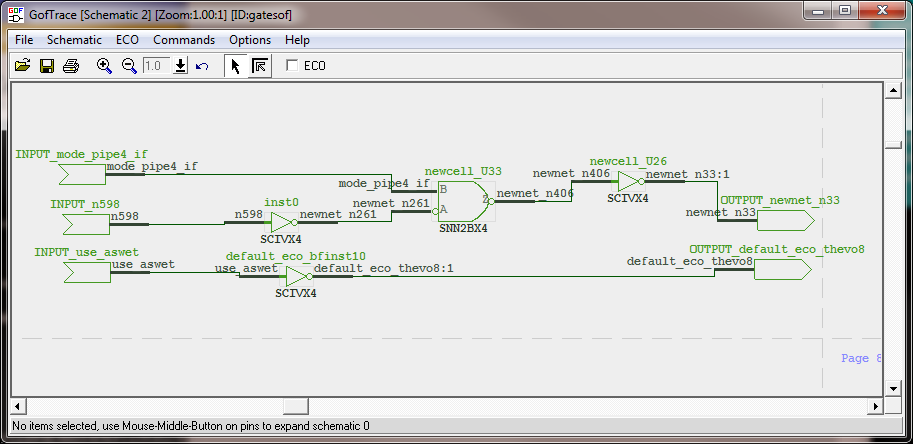Click the zoom down-arrow button beside 1.0
Viewport: 913px width, 444px height.
[180, 66]
